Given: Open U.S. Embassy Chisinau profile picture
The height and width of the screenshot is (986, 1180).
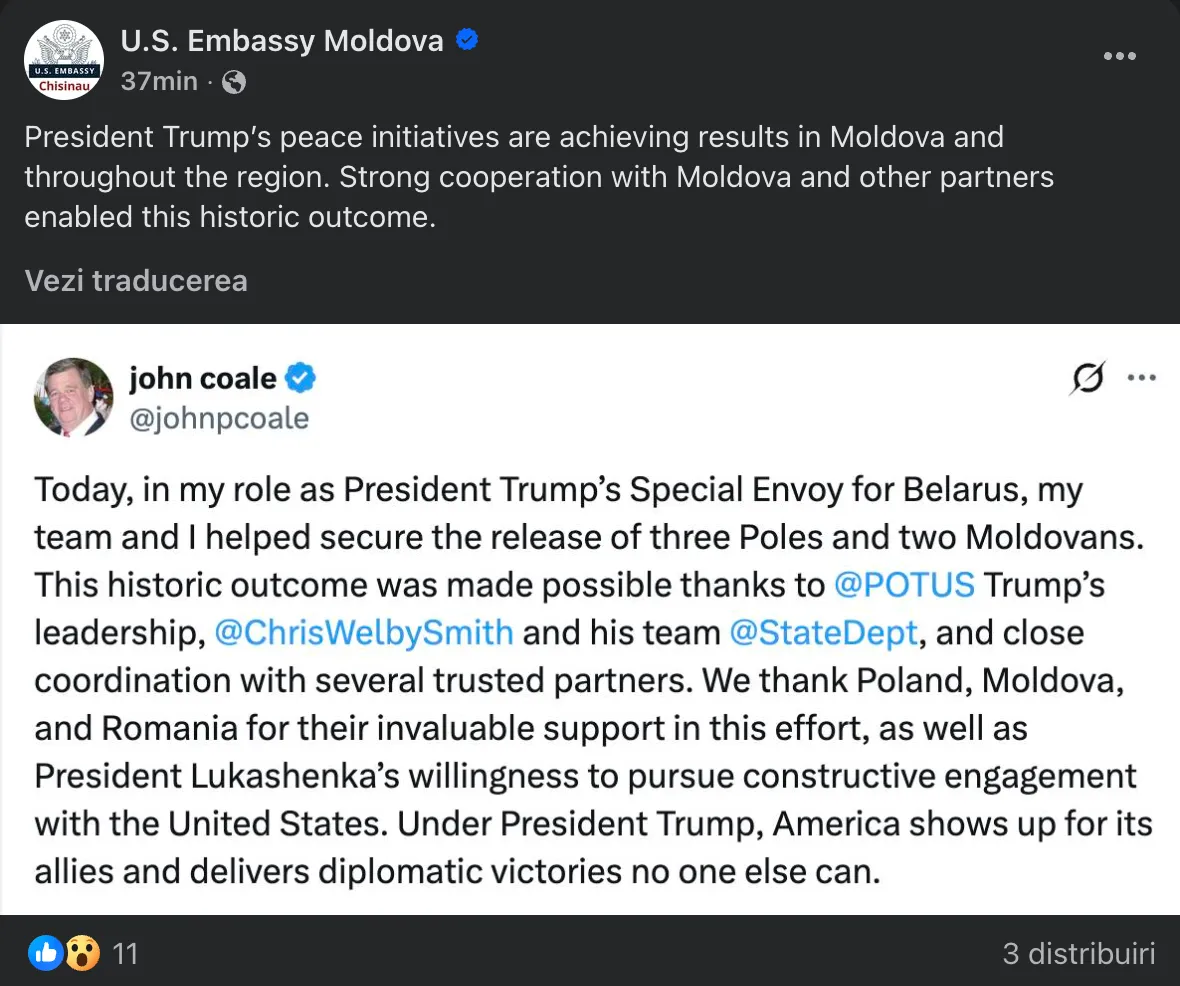Looking at the screenshot, I should click(x=64, y=60).
